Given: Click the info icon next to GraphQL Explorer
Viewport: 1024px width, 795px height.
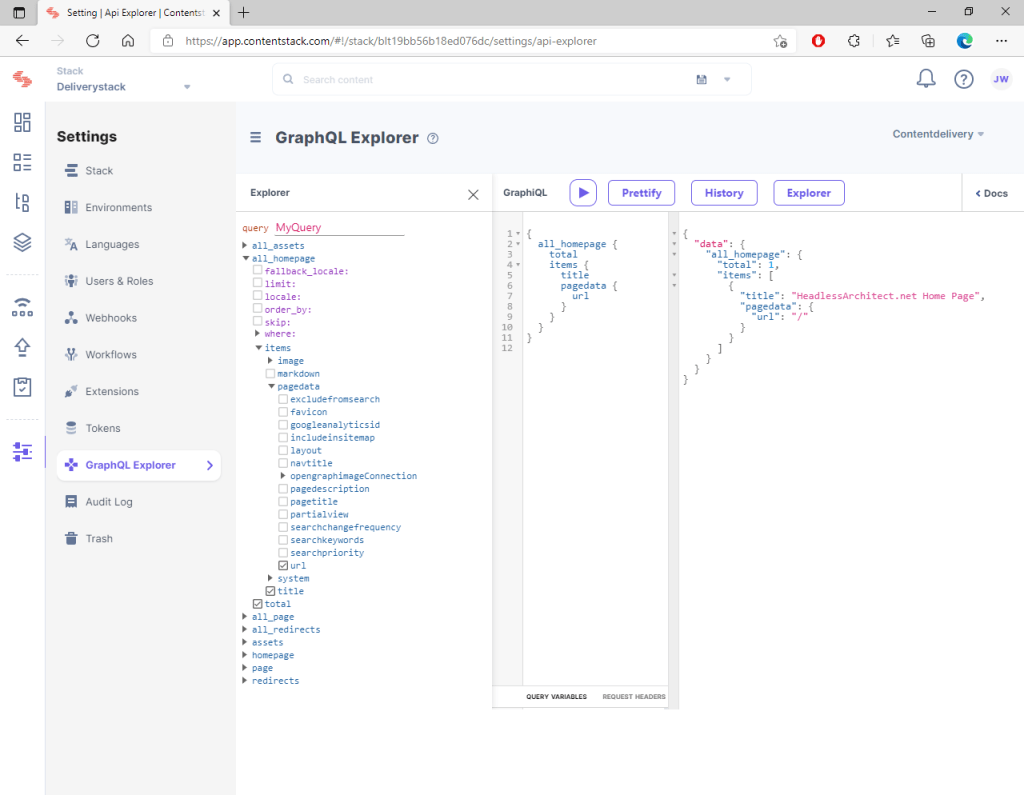Looking at the screenshot, I should coord(433,139).
